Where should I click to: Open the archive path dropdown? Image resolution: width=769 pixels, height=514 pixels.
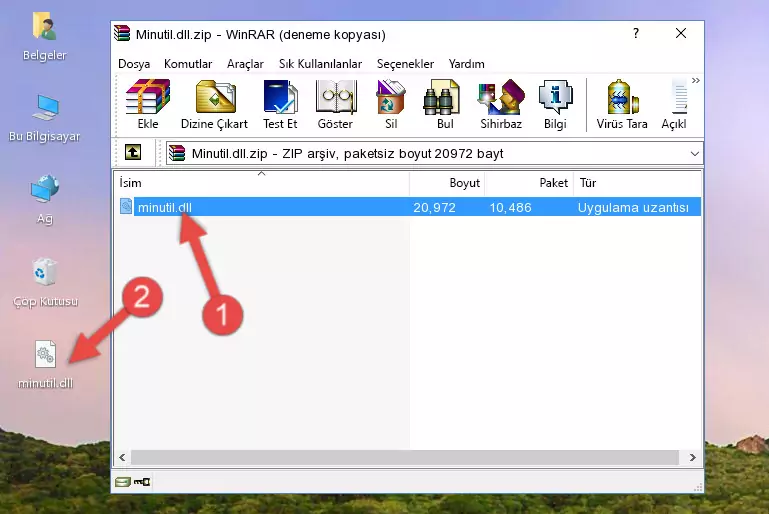coord(694,154)
